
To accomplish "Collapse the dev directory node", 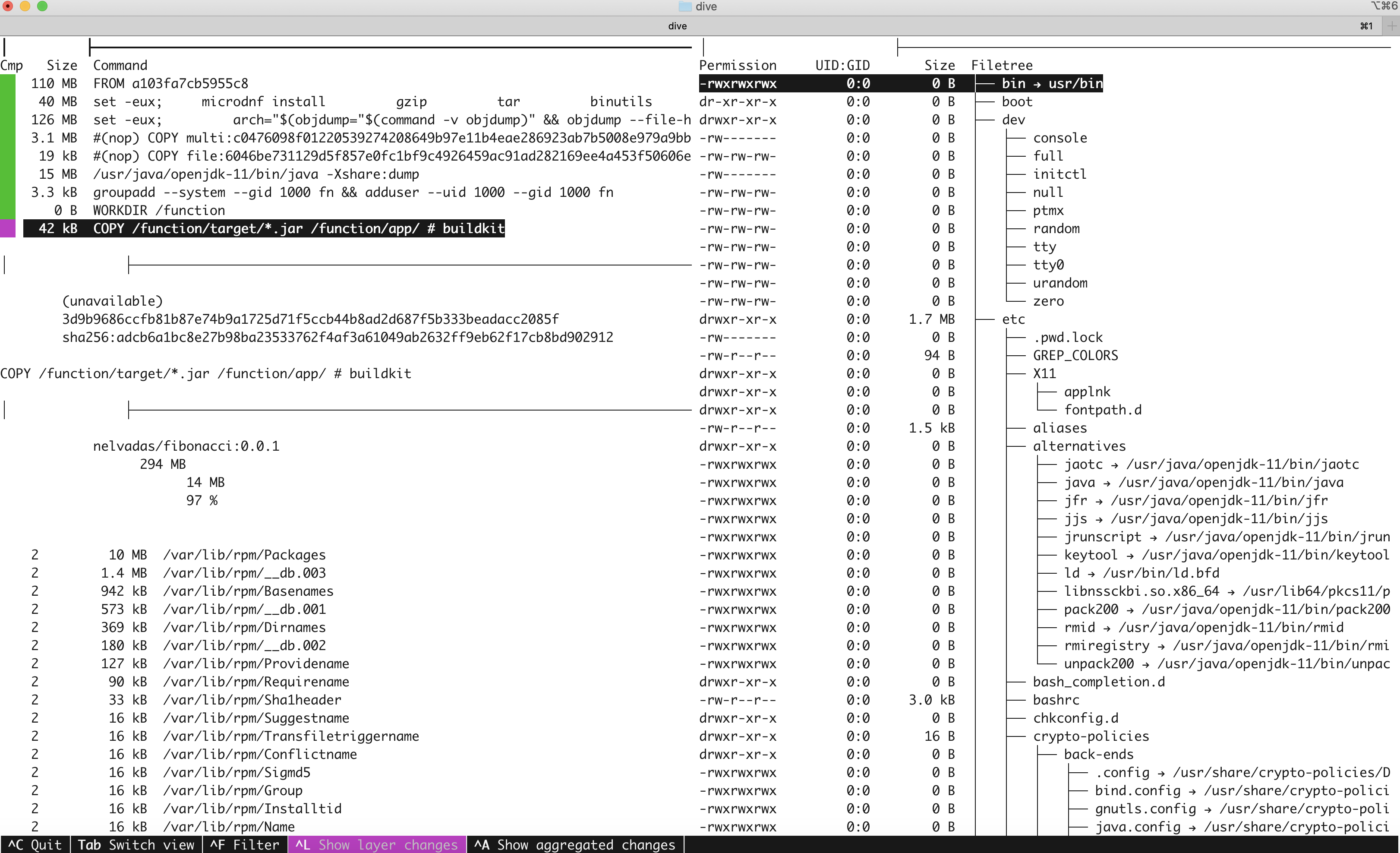I will tap(1013, 120).
